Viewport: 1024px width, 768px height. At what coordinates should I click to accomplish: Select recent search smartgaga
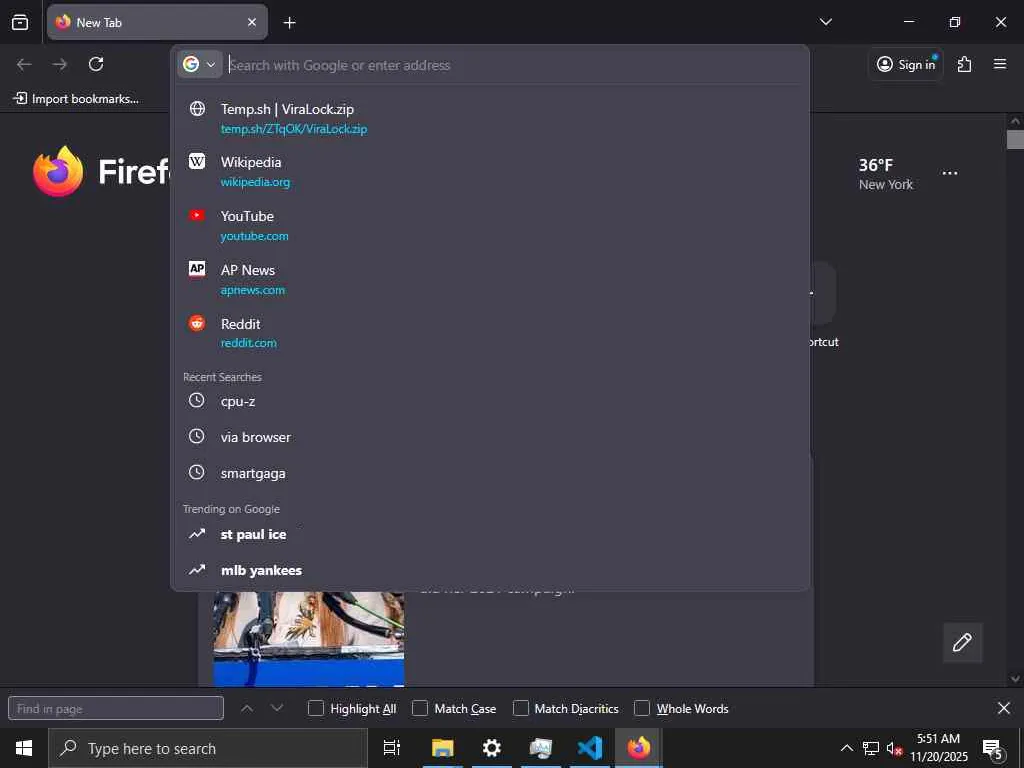click(x=490, y=473)
